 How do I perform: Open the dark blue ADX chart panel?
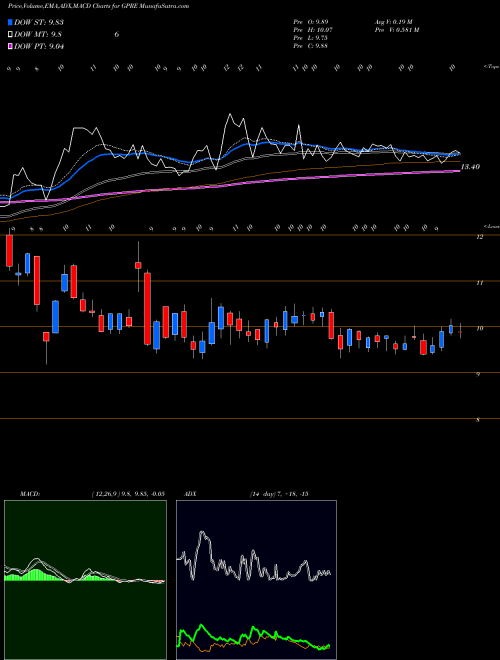point(256,580)
